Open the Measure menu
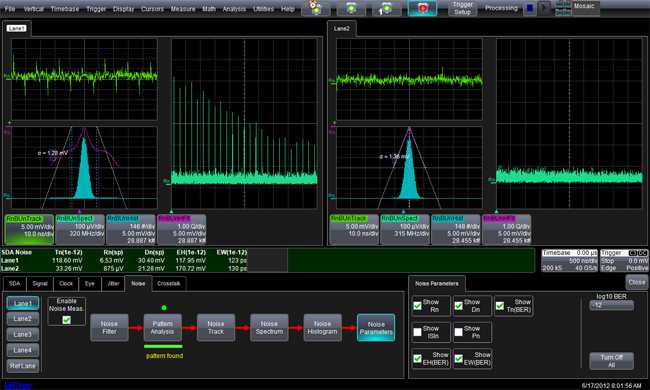Viewport: 650px width, 390px height. coord(183,9)
